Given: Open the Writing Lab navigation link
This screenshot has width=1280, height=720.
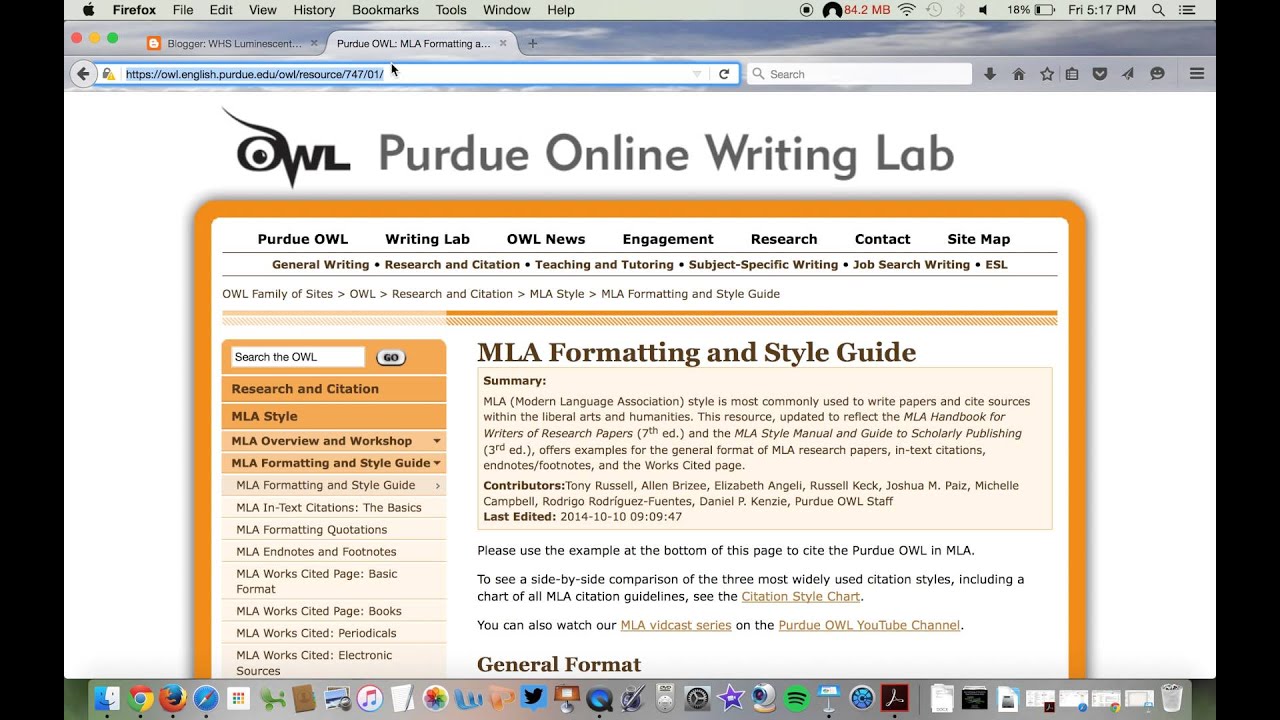Looking at the screenshot, I should click(x=427, y=239).
